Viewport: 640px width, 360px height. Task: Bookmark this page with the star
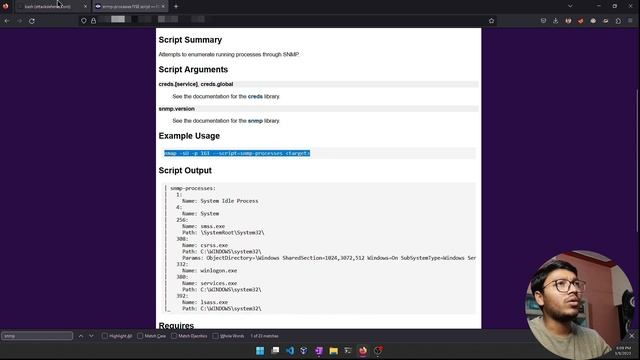491,21
